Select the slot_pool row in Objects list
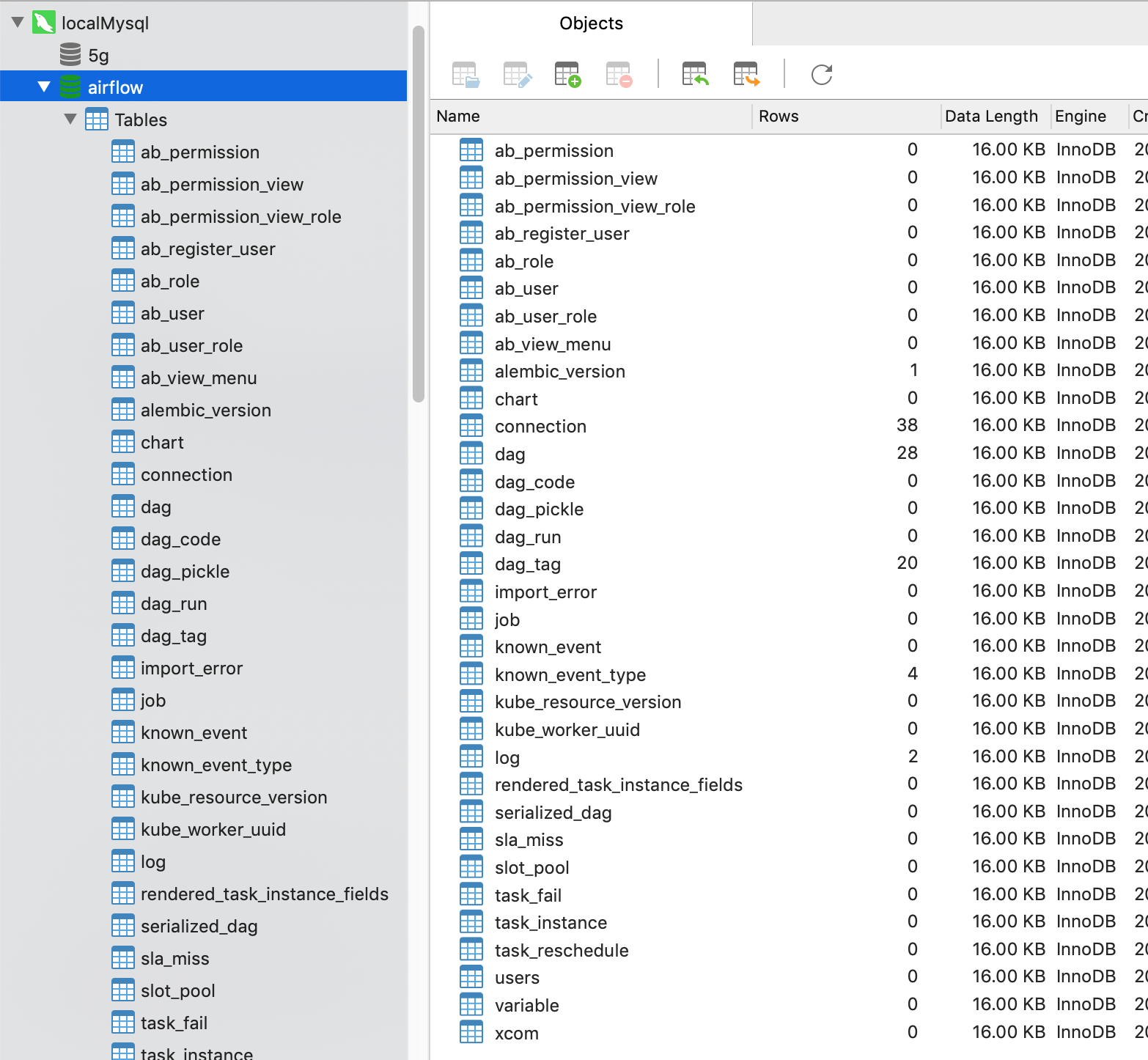The image size is (1148, 1060). 789,867
